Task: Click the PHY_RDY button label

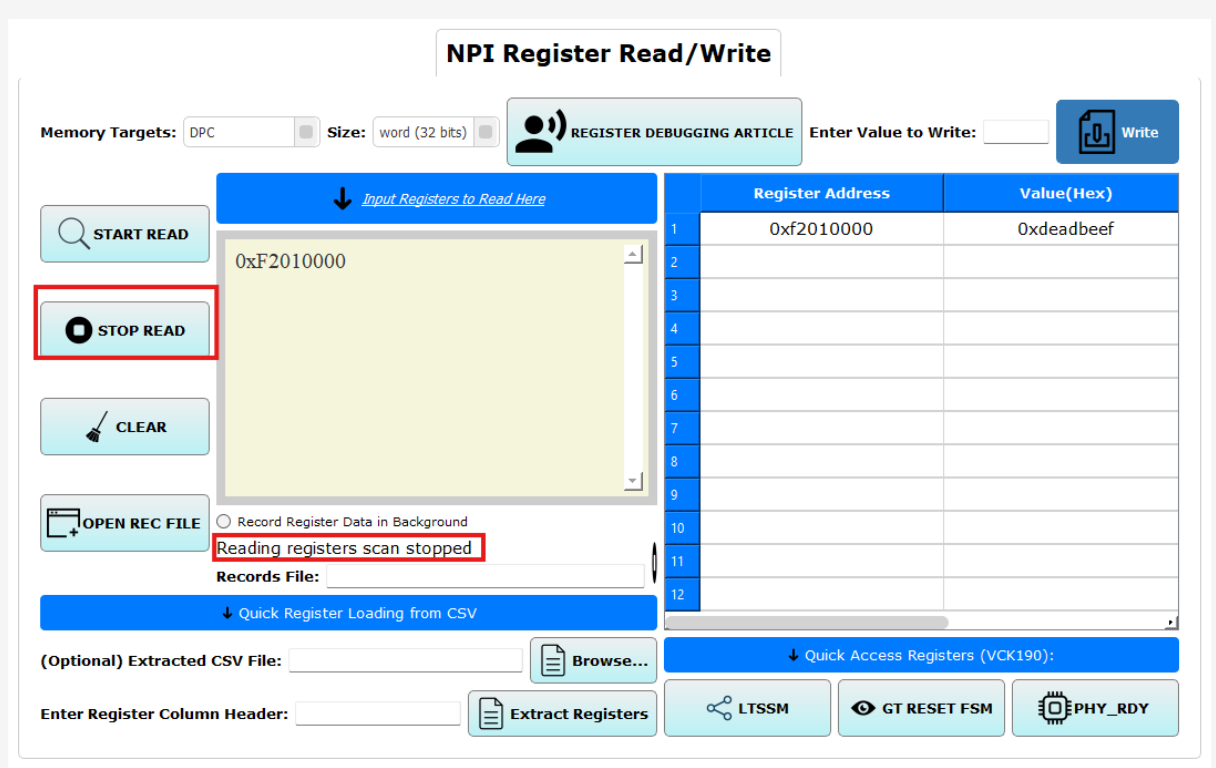Action: click(1111, 708)
